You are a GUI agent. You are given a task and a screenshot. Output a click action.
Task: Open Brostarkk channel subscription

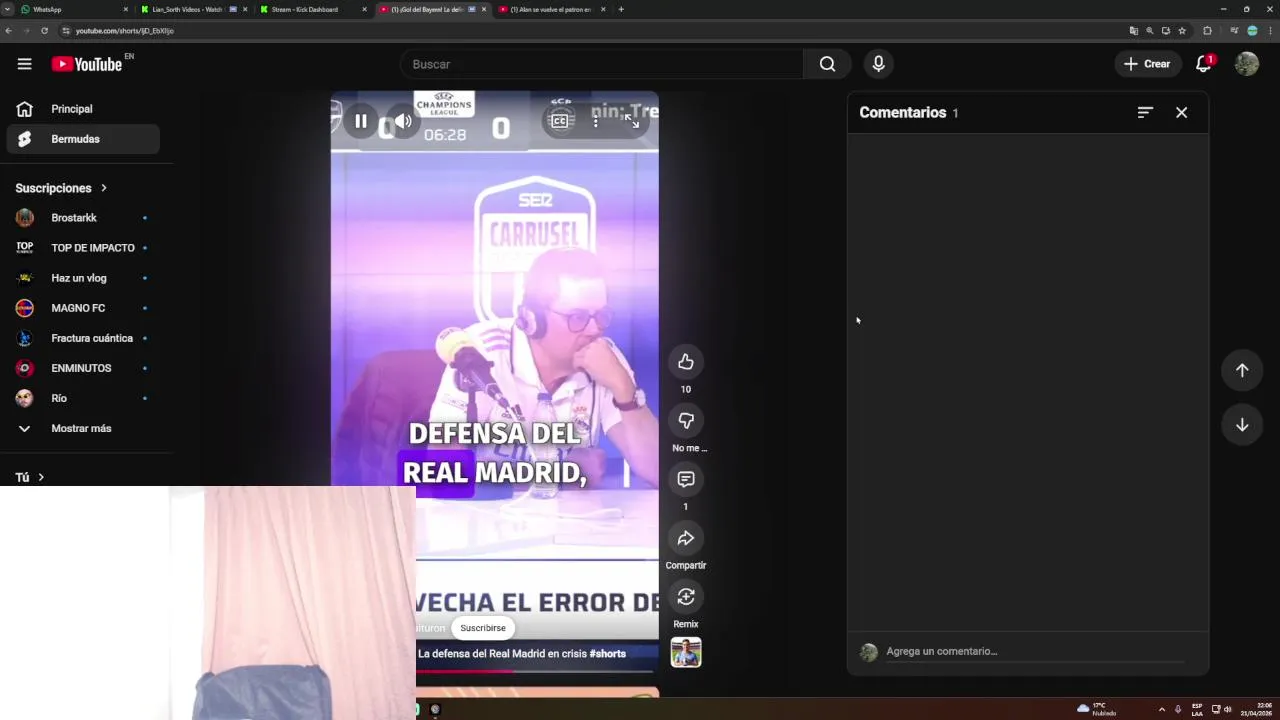(x=83, y=218)
